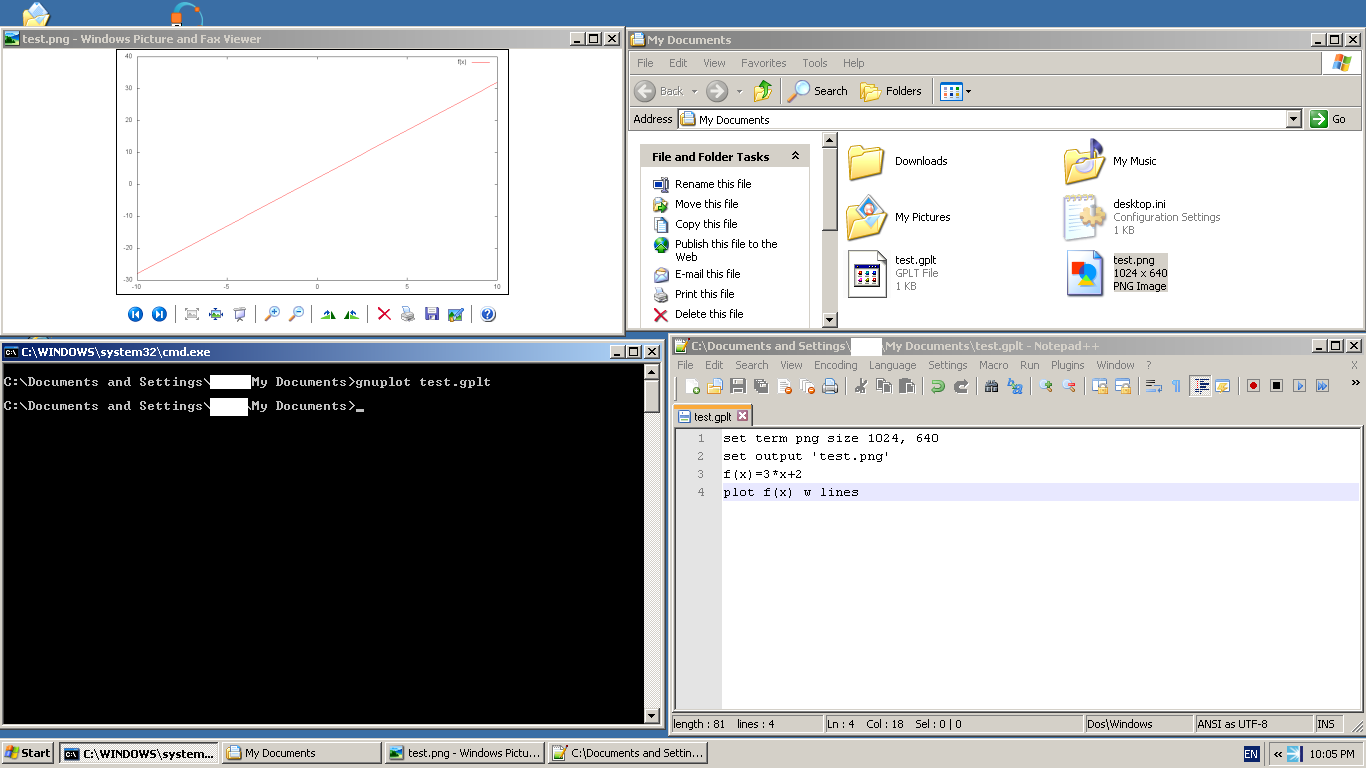Open the Views dropdown in My Documents
The width and height of the screenshot is (1366, 768).
pyautogui.click(x=955, y=91)
